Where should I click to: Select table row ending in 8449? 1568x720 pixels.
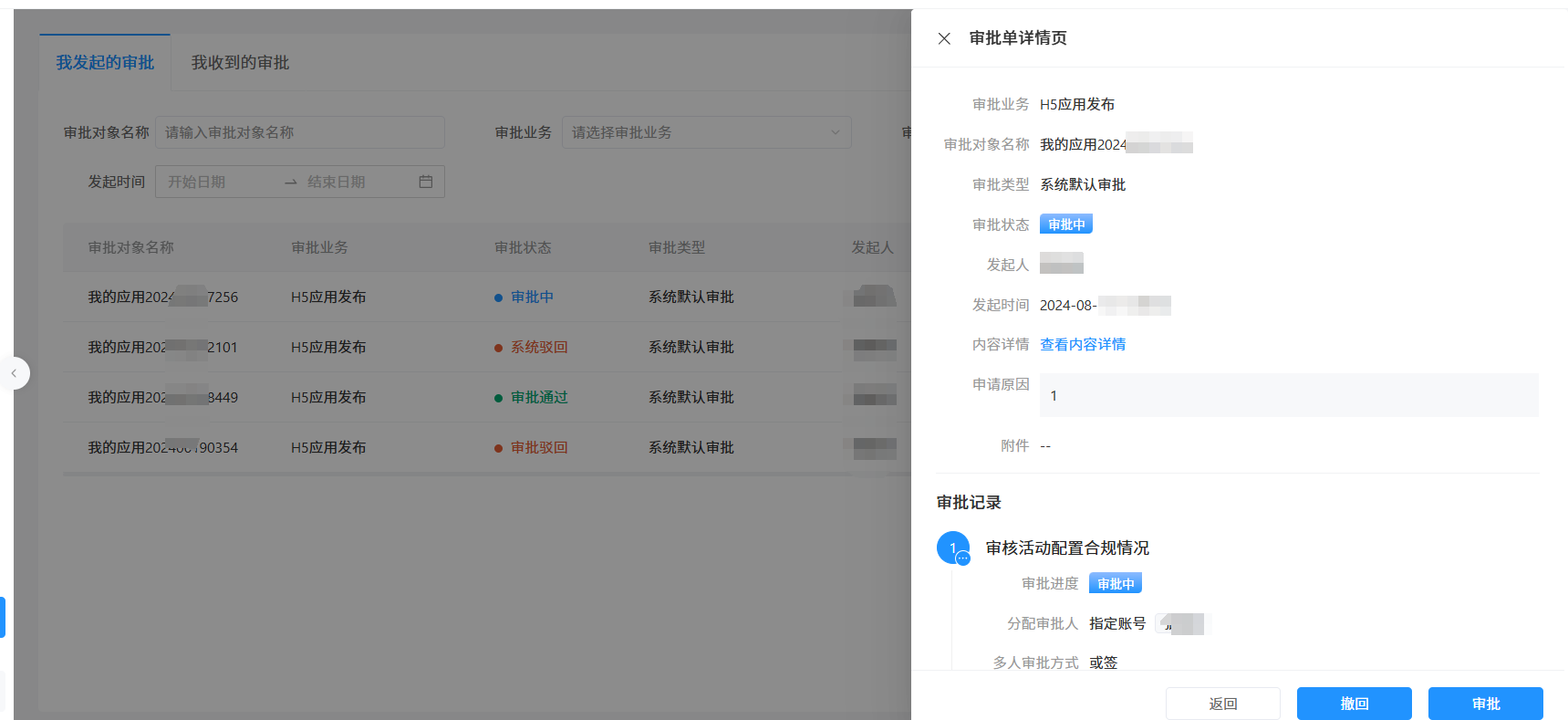pos(487,397)
